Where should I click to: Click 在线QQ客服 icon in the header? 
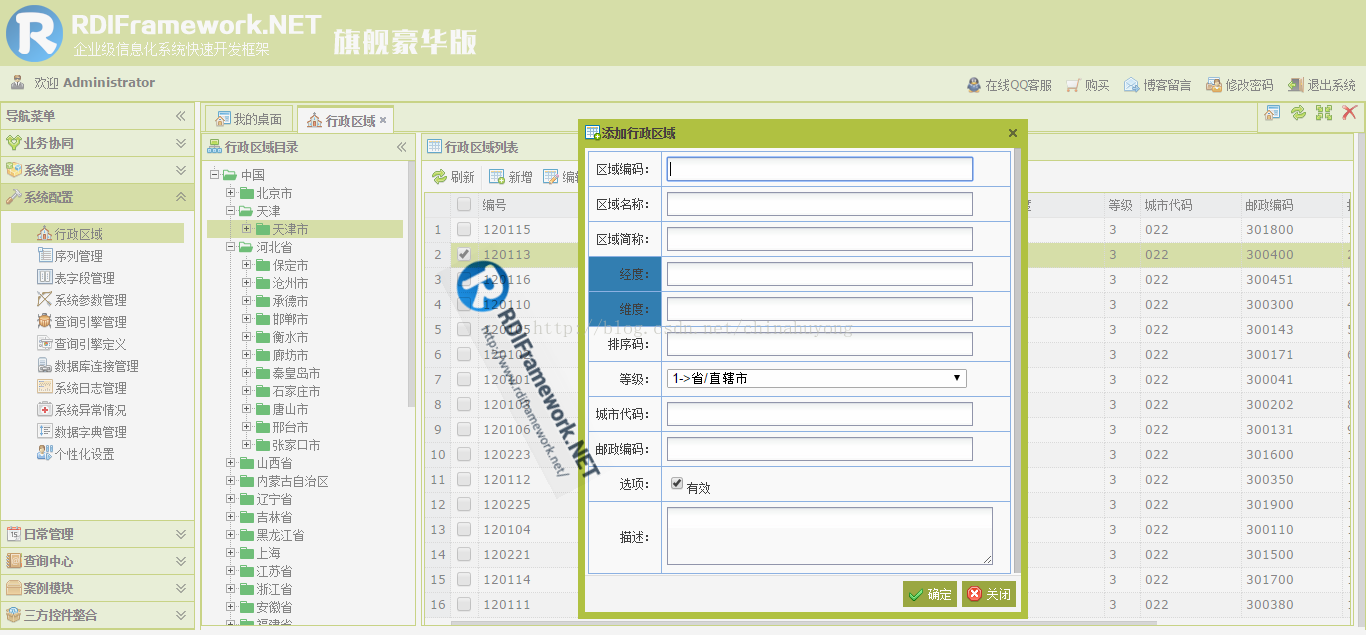point(974,85)
